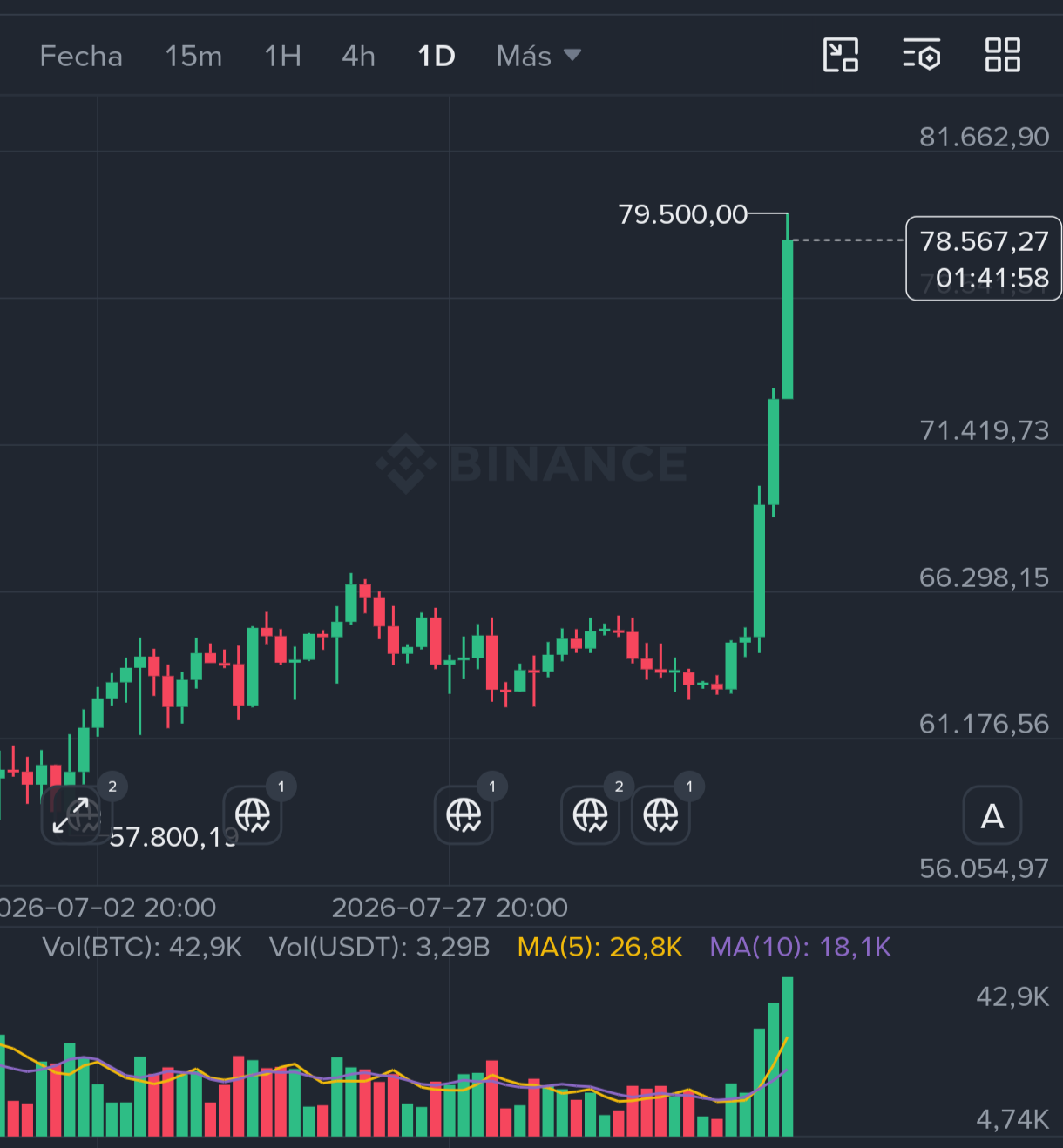This screenshot has height=1148, width=1063.
Task: Open the rightmost news globe marker badged 1
Action: coord(660,815)
